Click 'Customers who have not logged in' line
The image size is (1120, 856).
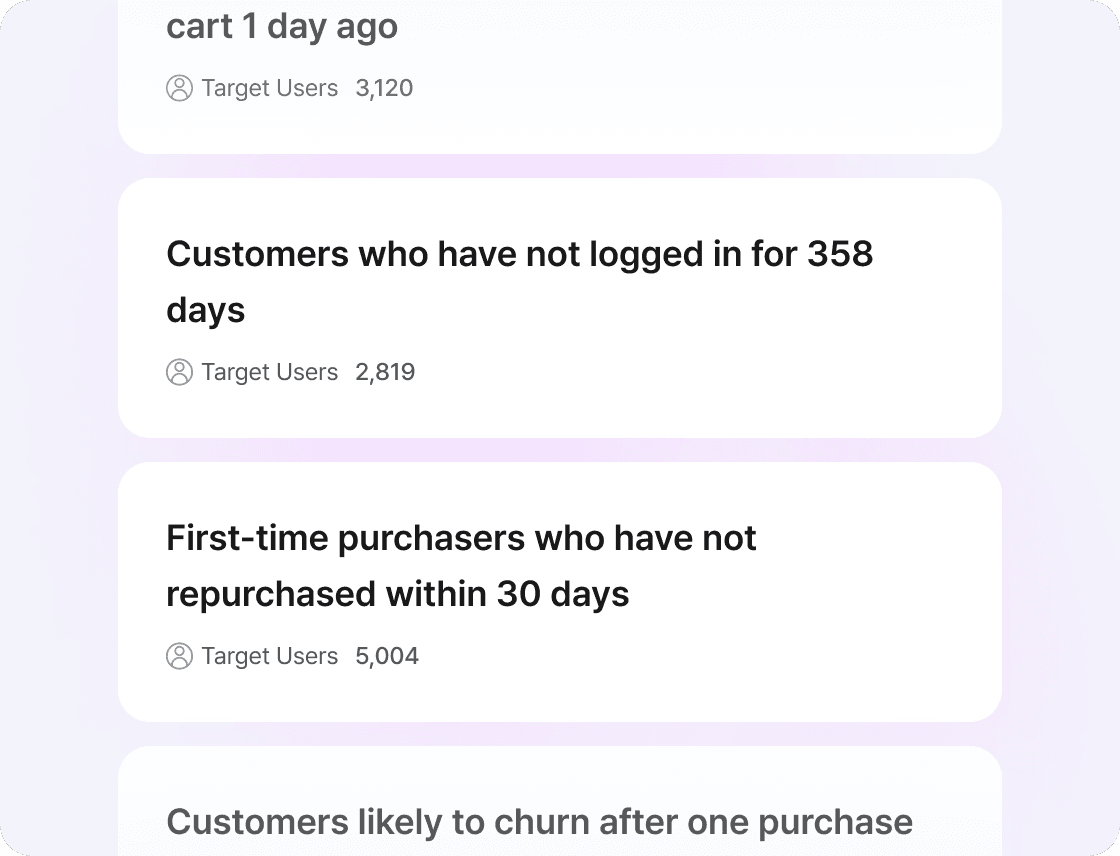click(x=444, y=255)
